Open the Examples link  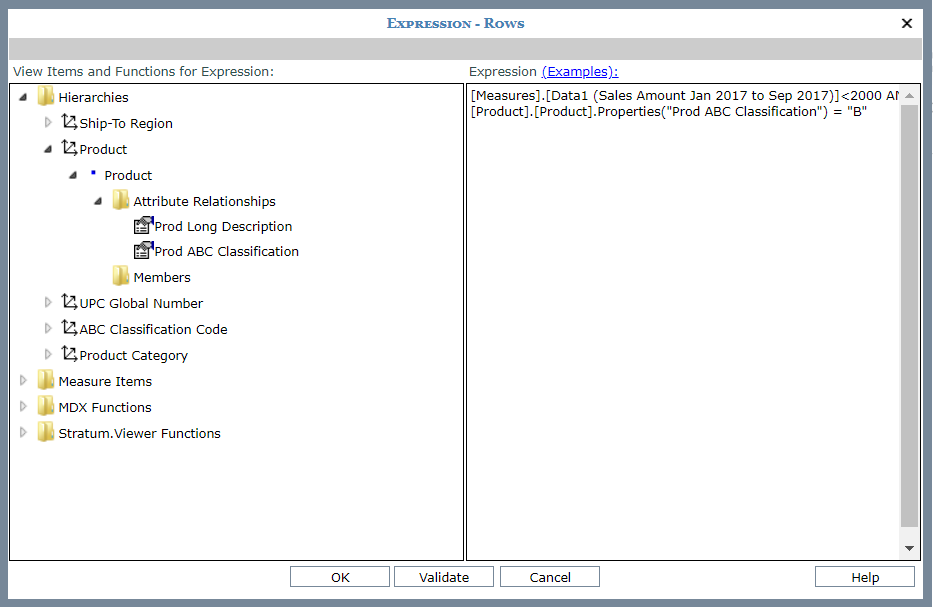coord(580,71)
